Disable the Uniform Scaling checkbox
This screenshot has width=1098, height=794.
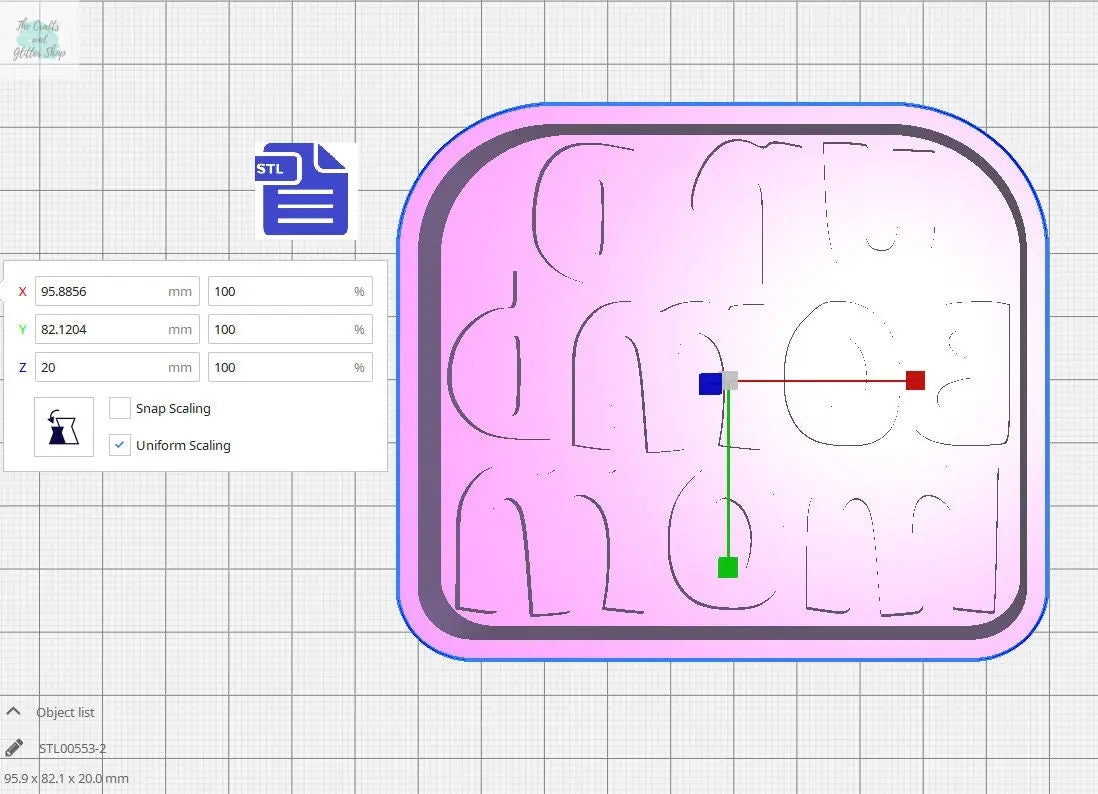point(120,445)
